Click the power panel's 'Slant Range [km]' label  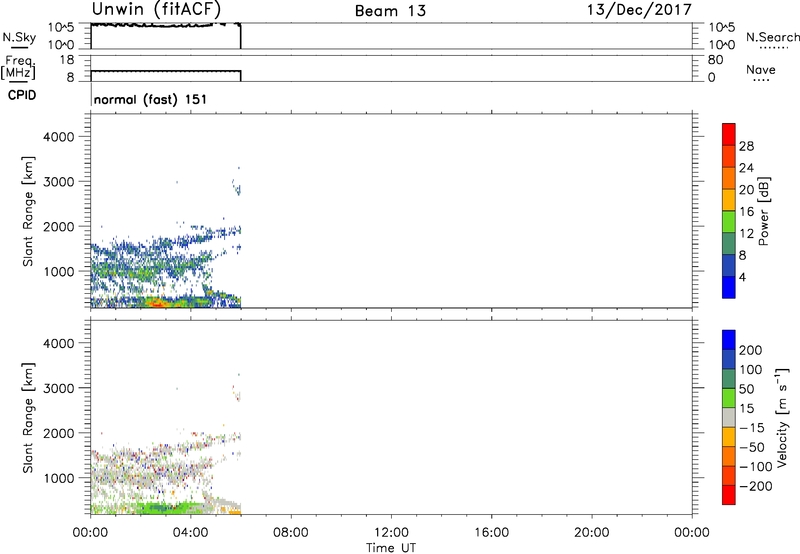[x=28, y=211]
